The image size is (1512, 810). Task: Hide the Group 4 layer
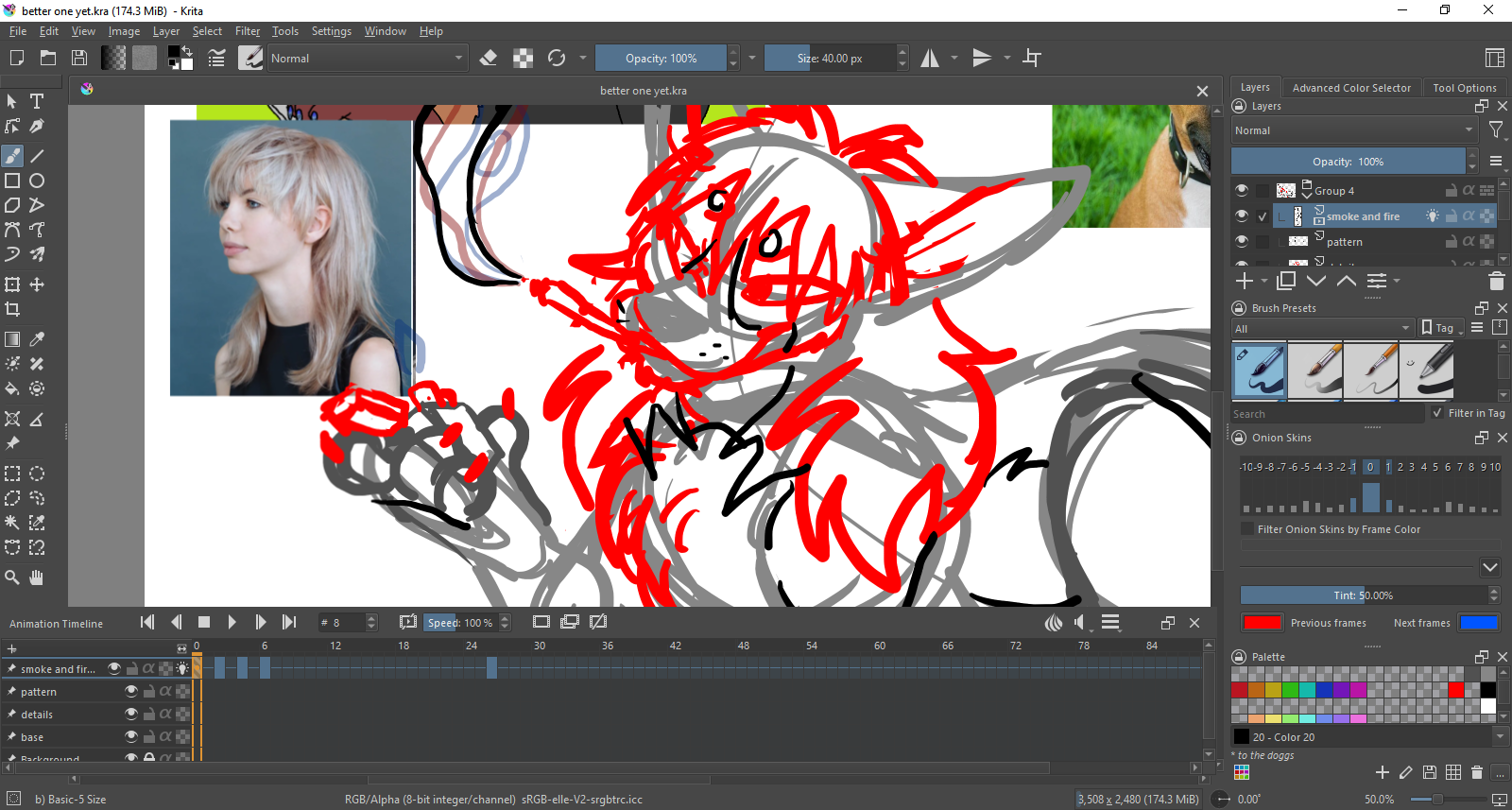click(x=1242, y=190)
